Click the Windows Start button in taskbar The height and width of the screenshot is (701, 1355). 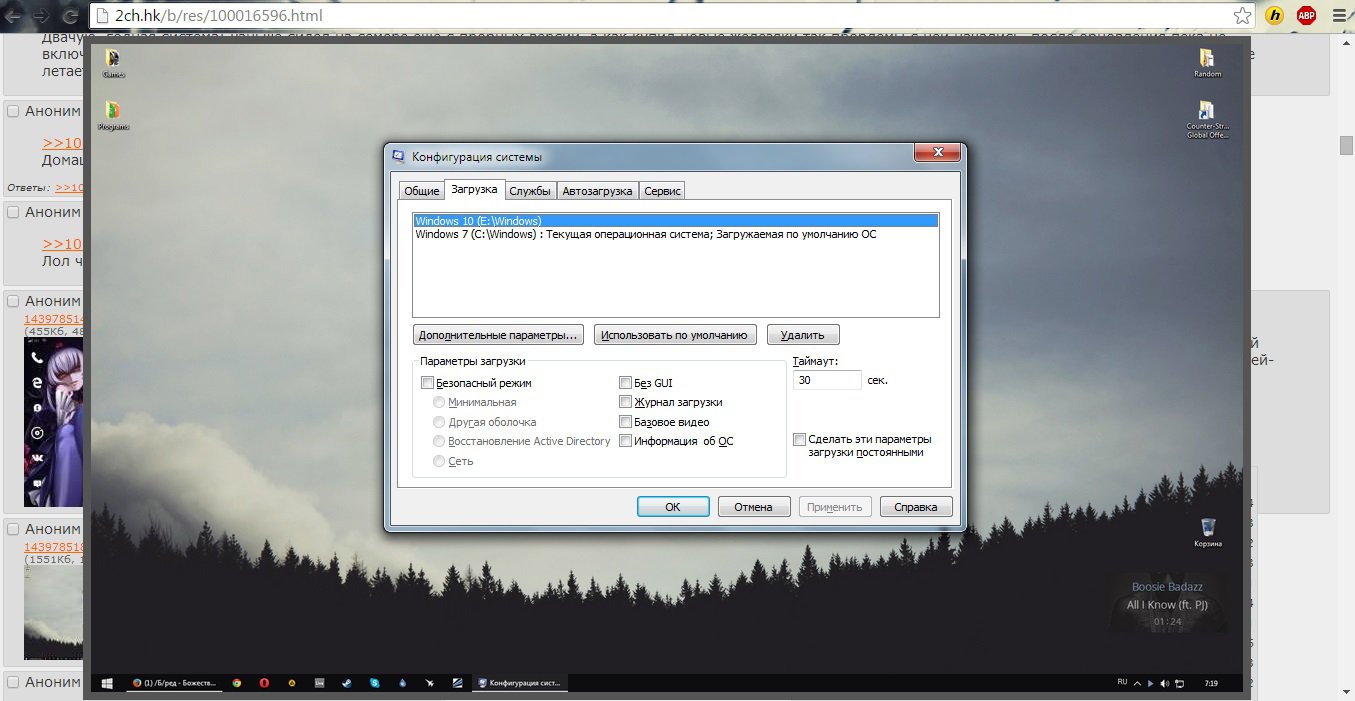(107, 684)
